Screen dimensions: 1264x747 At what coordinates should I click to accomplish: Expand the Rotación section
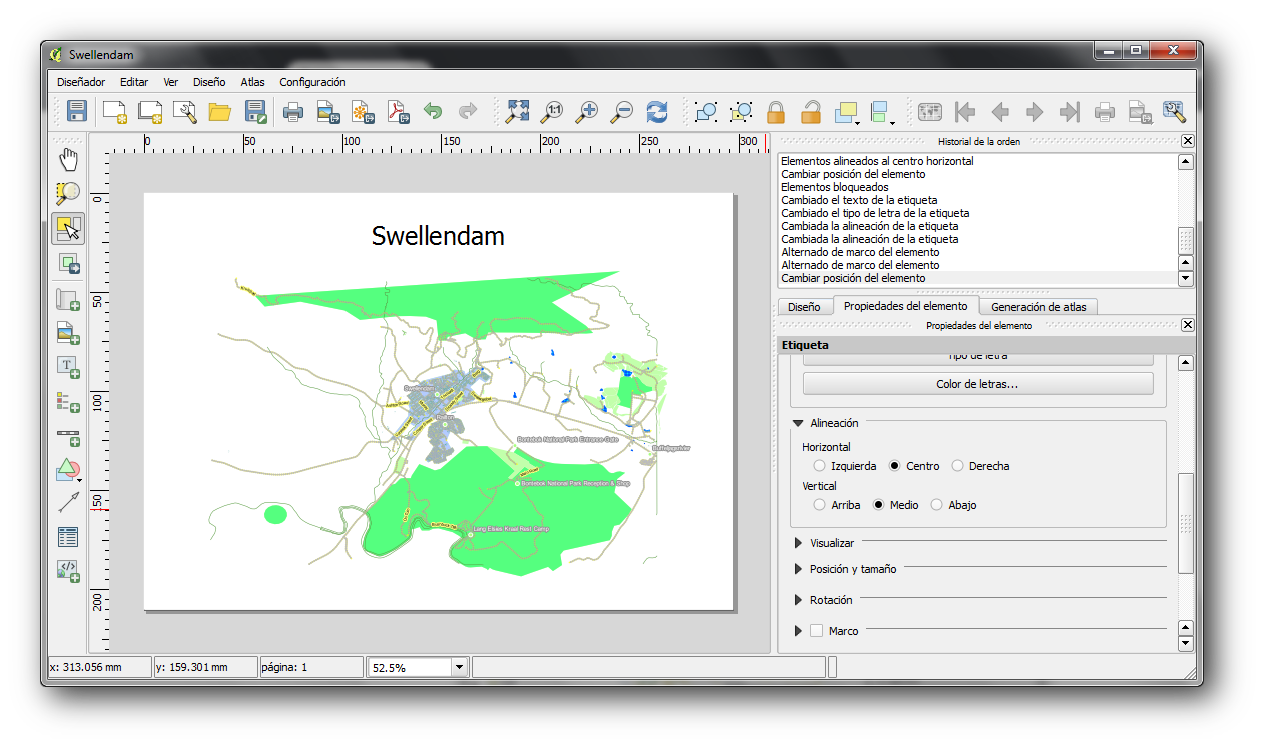coord(798,600)
